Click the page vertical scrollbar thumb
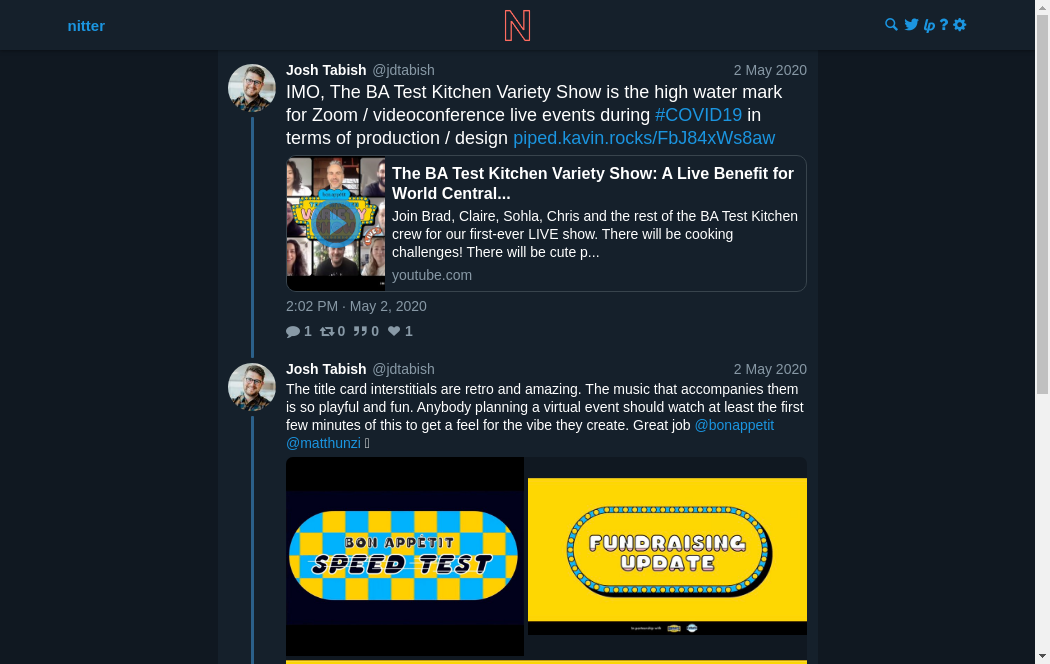 click(1042, 200)
